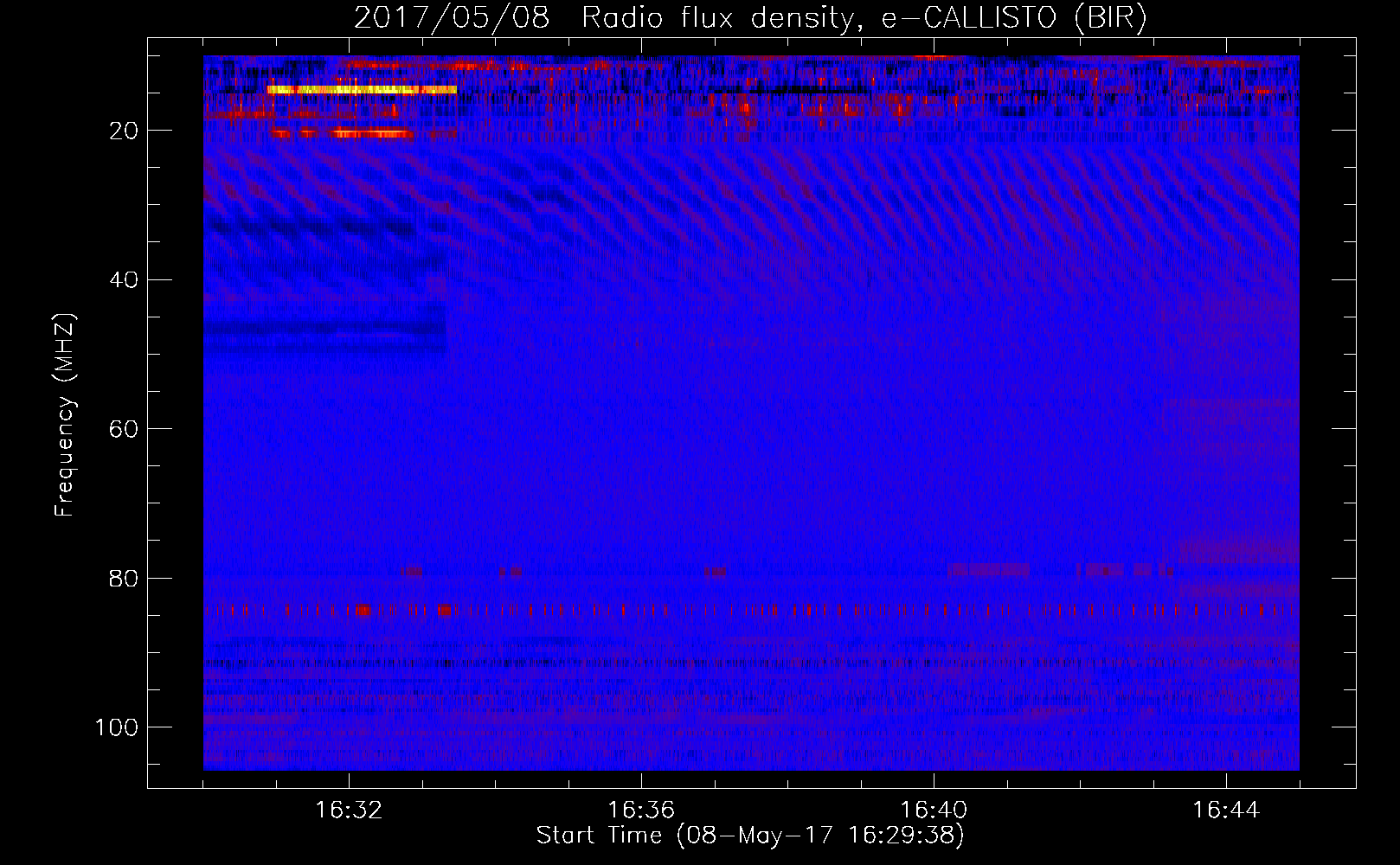Click the 20 MHz frequency tick label
The width and height of the screenshot is (1400, 865).
124,131
